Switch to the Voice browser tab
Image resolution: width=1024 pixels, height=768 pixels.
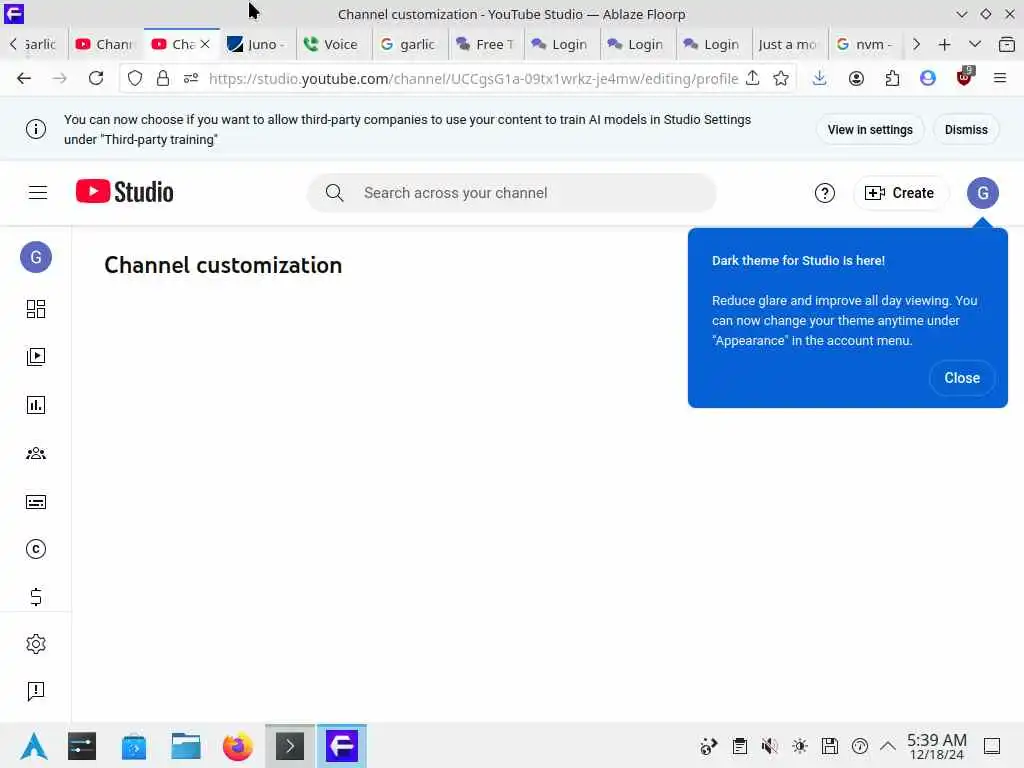point(333,44)
